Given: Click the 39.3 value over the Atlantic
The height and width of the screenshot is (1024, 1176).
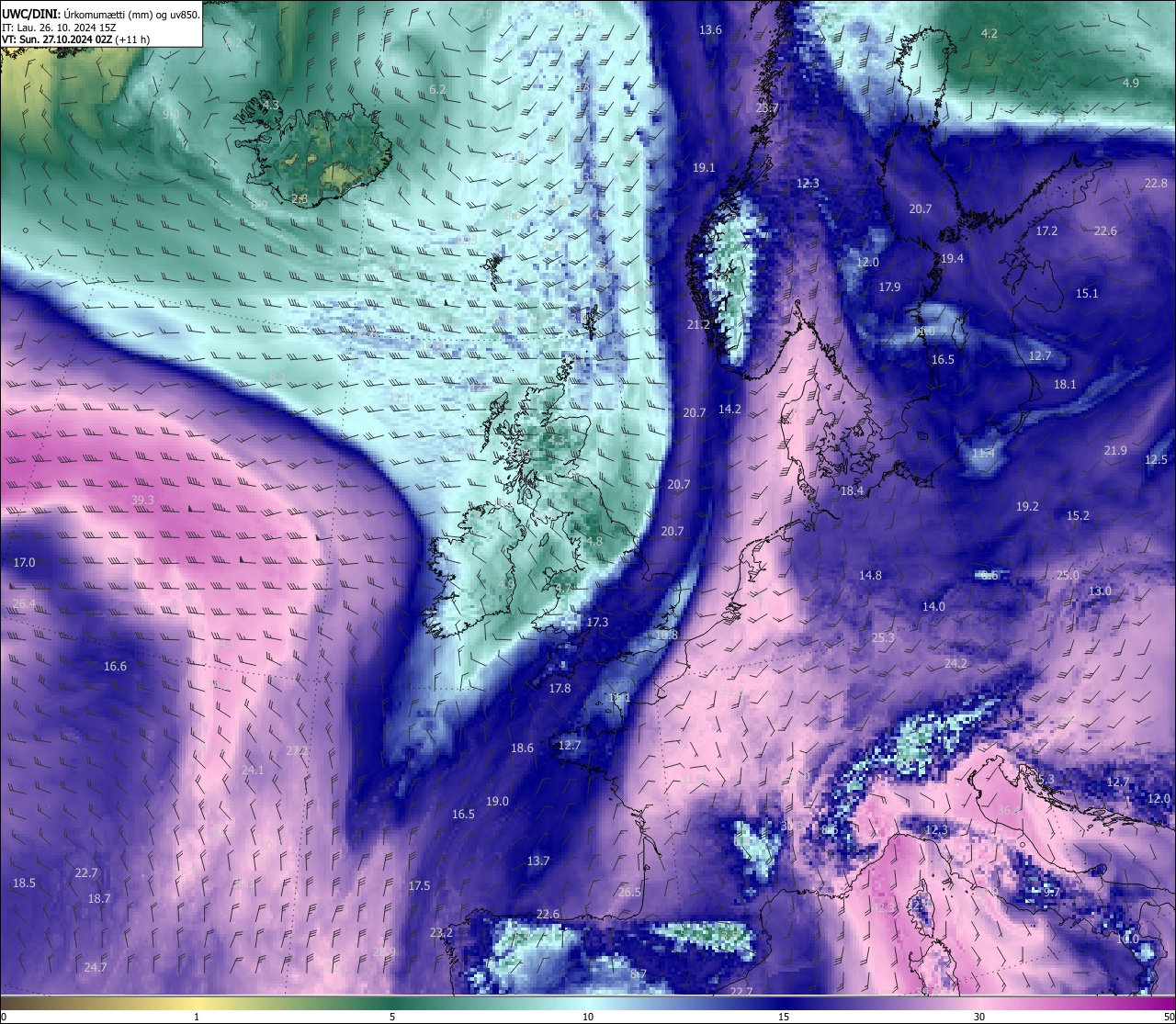Looking at the screenshot, I should 142,501.
